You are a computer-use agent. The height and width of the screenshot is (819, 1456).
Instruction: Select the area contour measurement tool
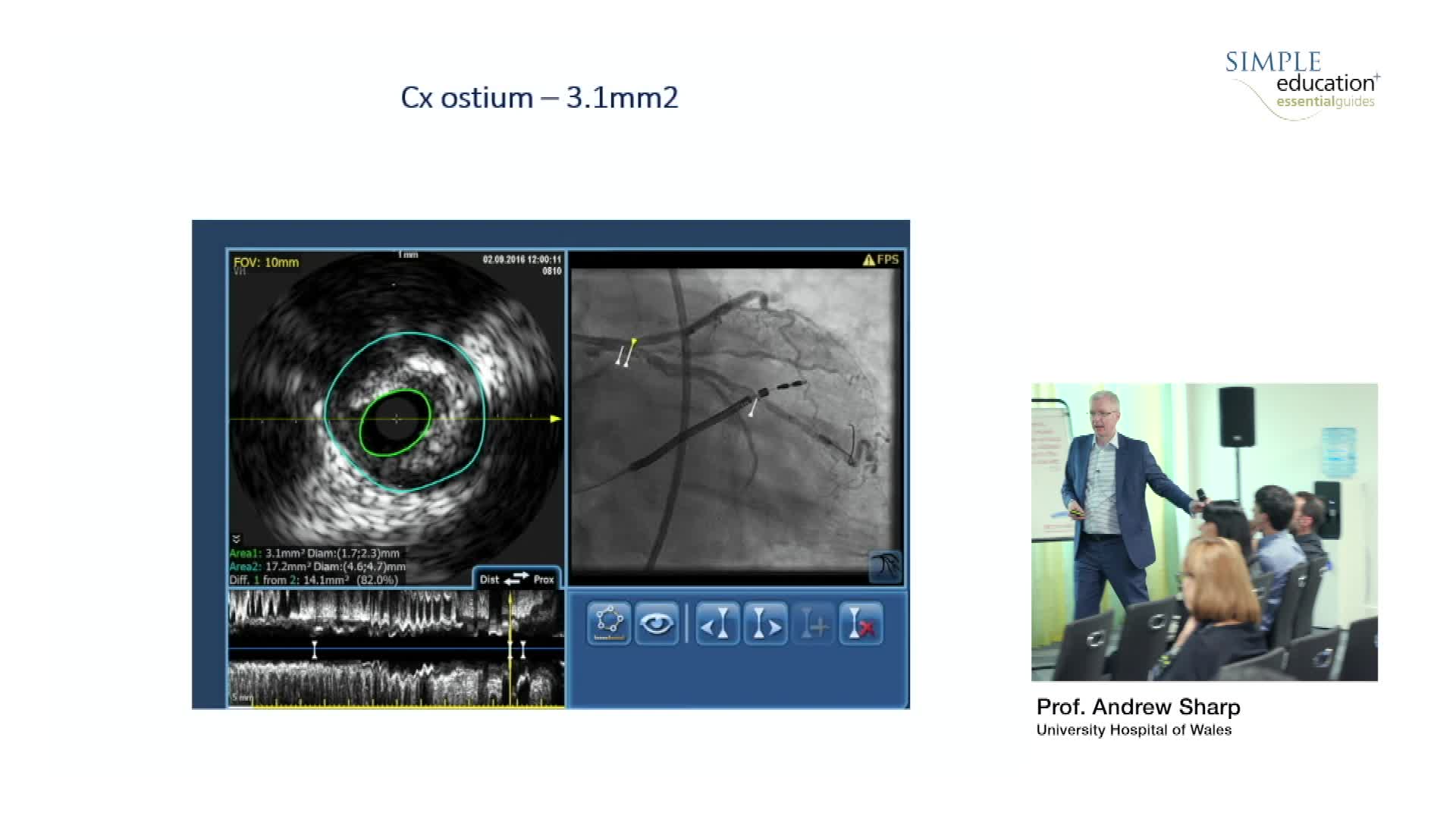pos(609,624)
